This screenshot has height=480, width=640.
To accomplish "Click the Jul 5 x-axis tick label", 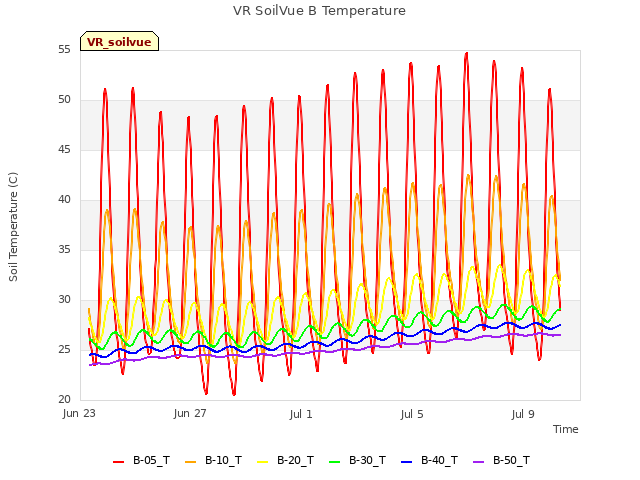I will 412,414.
